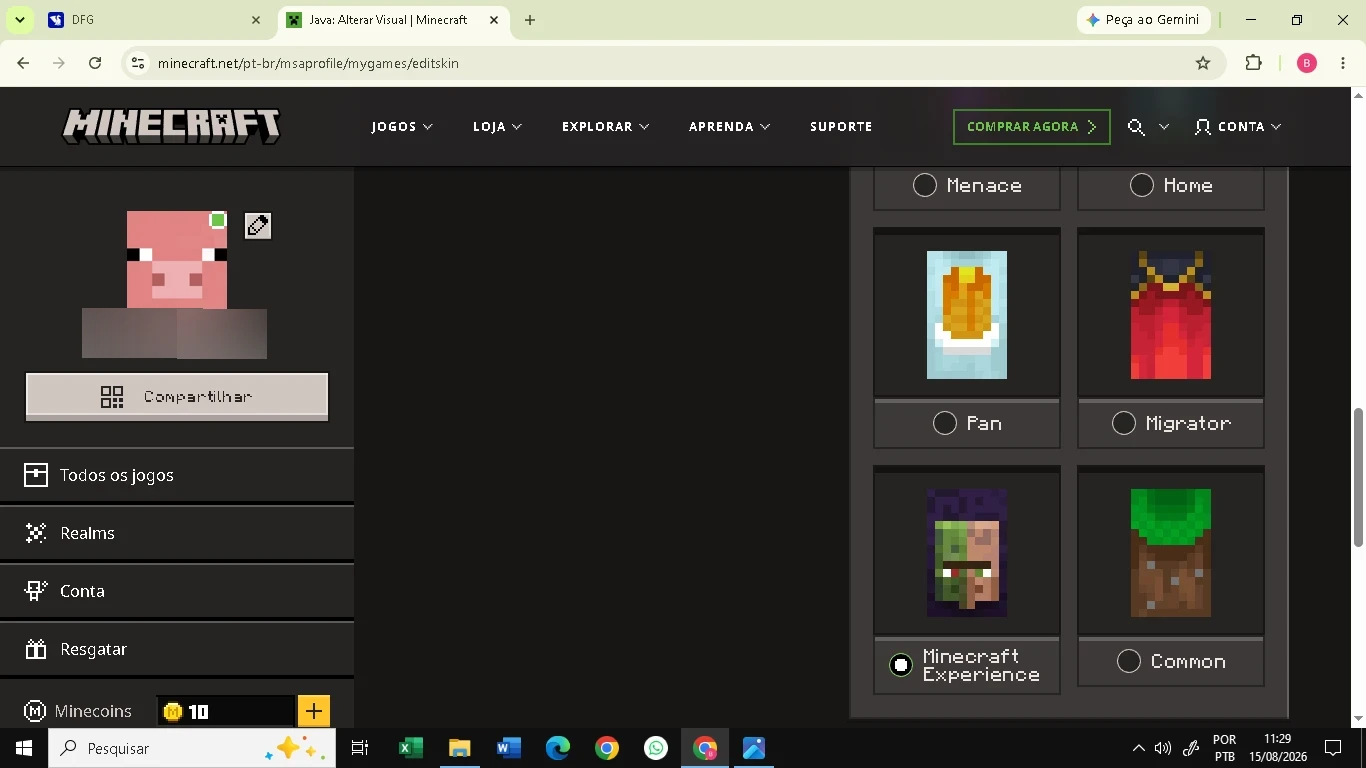Close the Java: Alterar Visual tab

494,20
